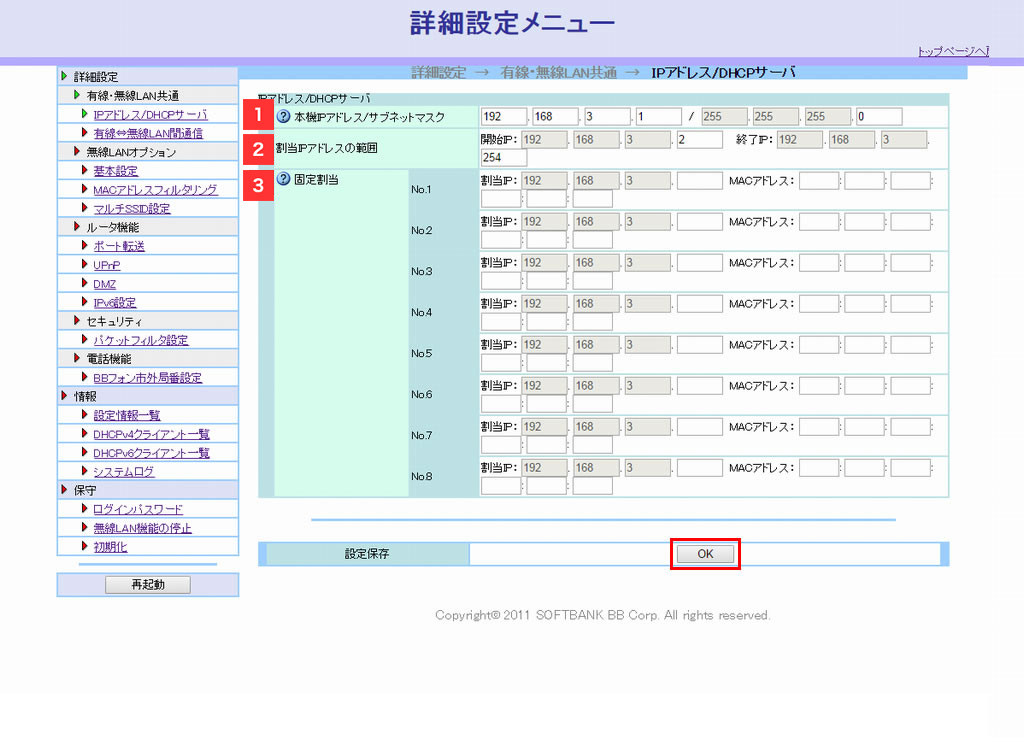Image resolution: width=1024 pixels, height=739 pixels.
Task: Open the IPアドレス/DHCPサーバ link in sidebar
Action: click(150, 115)
